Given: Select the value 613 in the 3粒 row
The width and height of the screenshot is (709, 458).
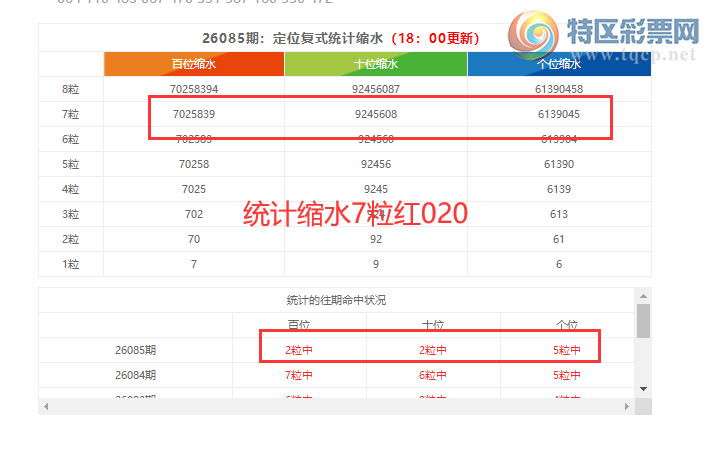Looking at the screenshot, I should click(x=559, y=214).
